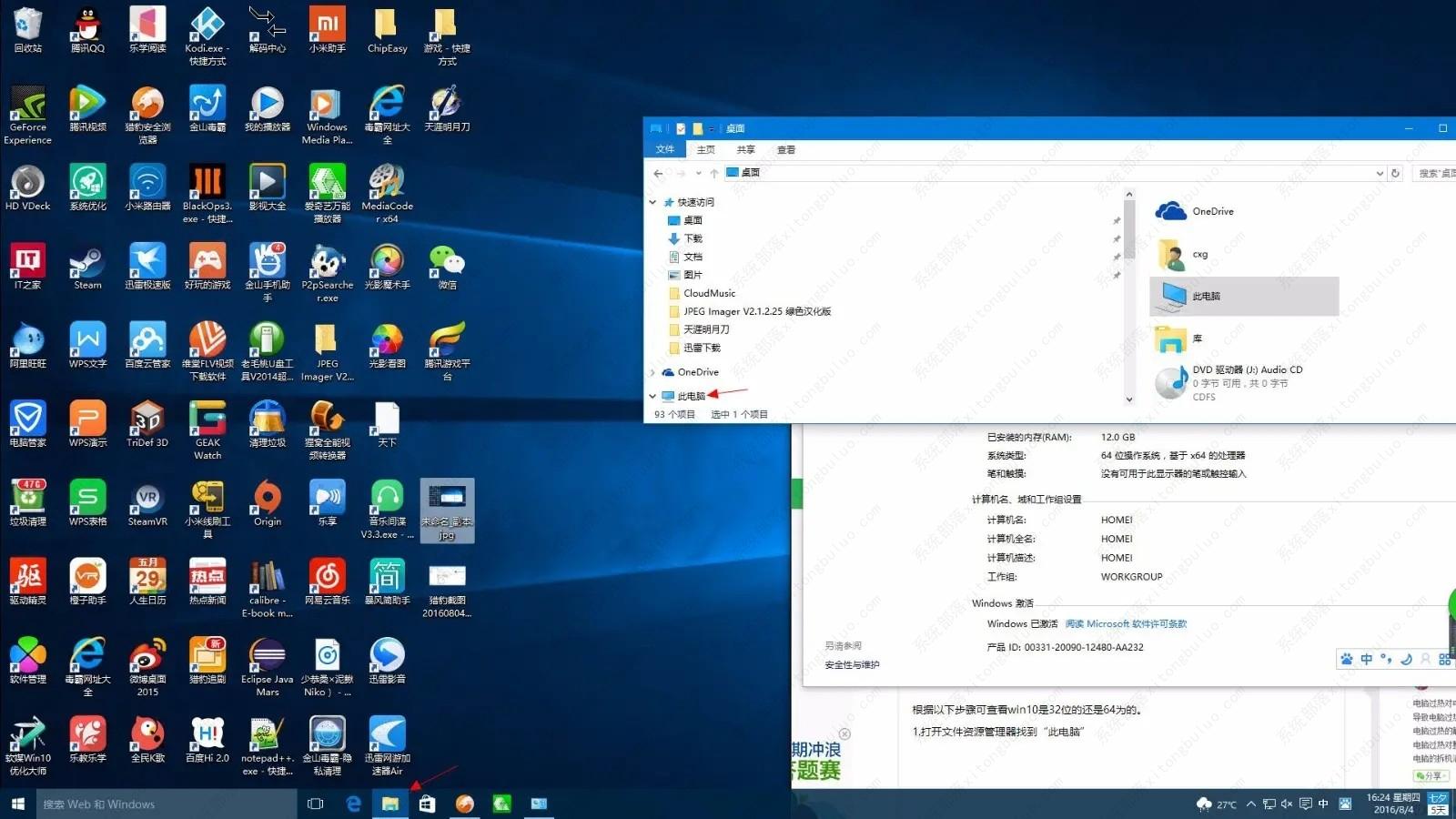Screen dimensions: 1456x819
Task: Unmute the system volume in tray
Action: click(1285, 804)
